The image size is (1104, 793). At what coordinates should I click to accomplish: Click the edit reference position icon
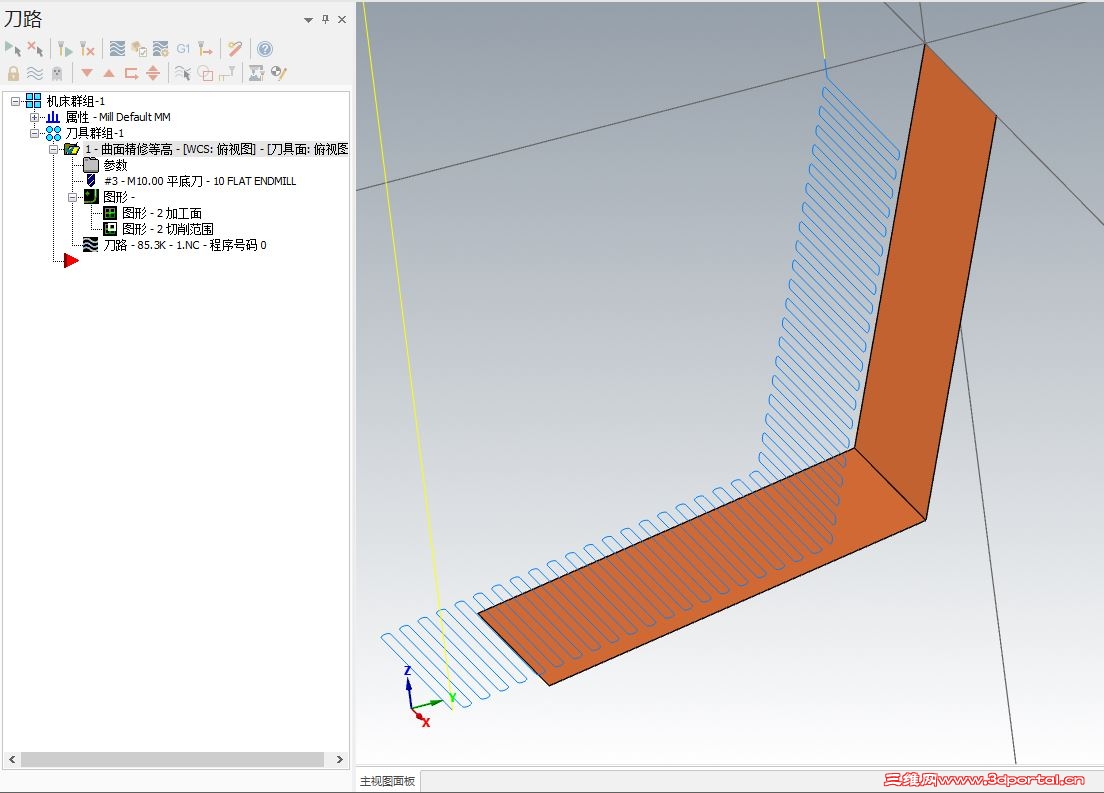(x=227, y=73)
